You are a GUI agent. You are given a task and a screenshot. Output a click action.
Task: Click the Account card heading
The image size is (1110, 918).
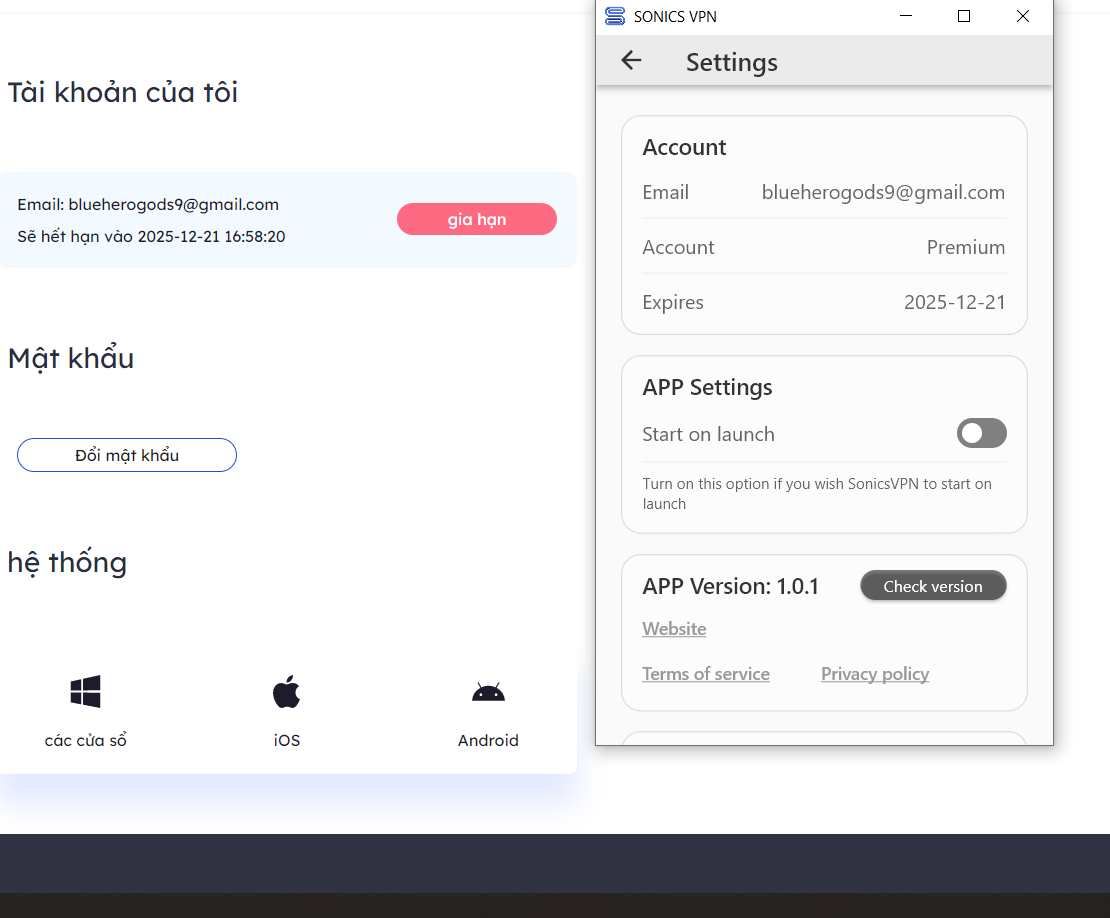684,147
